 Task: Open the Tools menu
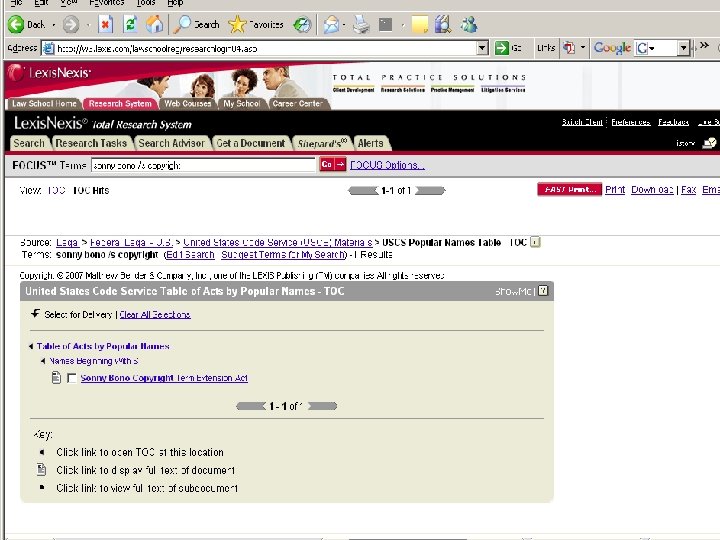145,3
